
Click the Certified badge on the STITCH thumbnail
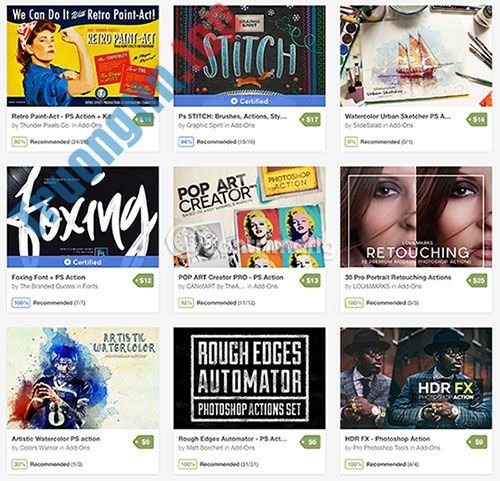pos(249,101)
